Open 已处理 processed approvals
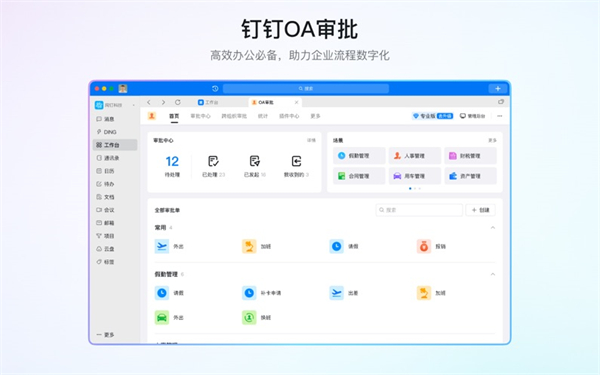 [214, 166]
